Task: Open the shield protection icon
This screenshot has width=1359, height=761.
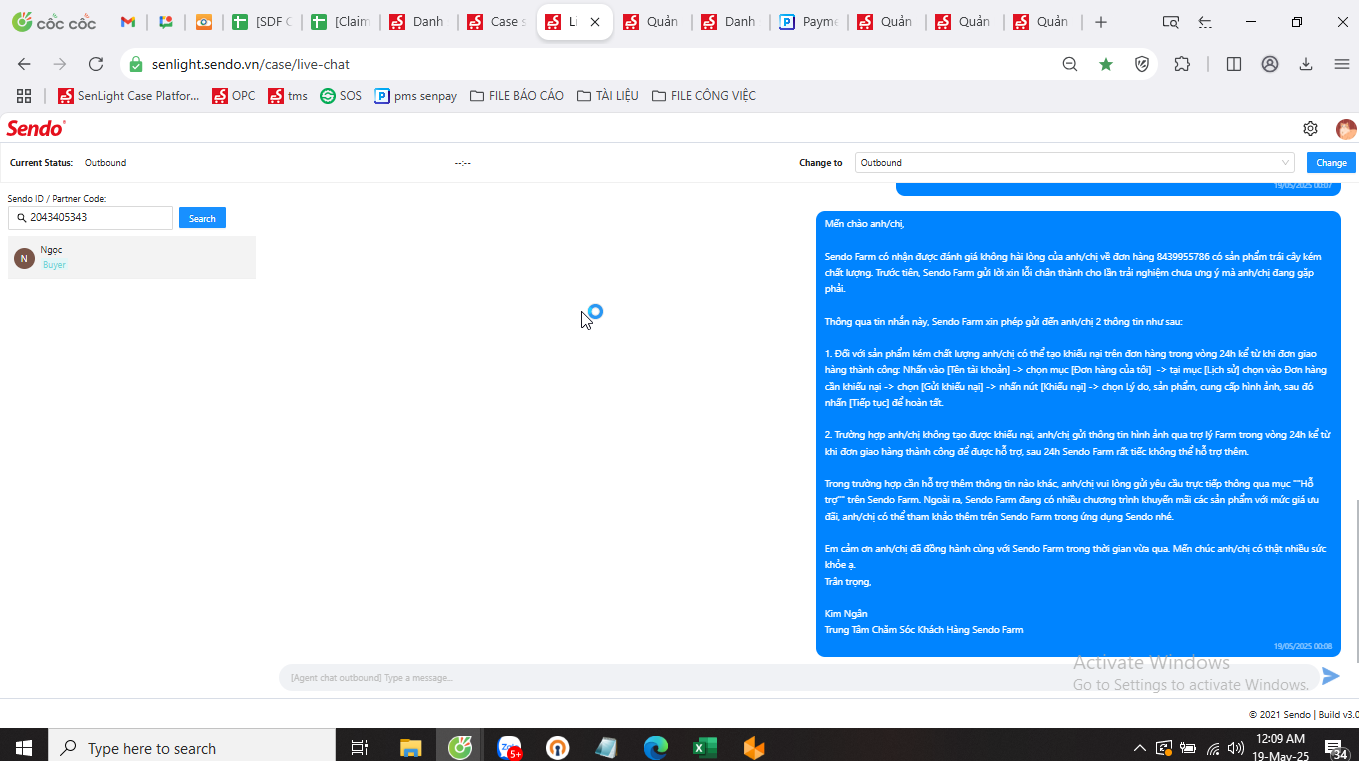Action: pos(1142,64)
